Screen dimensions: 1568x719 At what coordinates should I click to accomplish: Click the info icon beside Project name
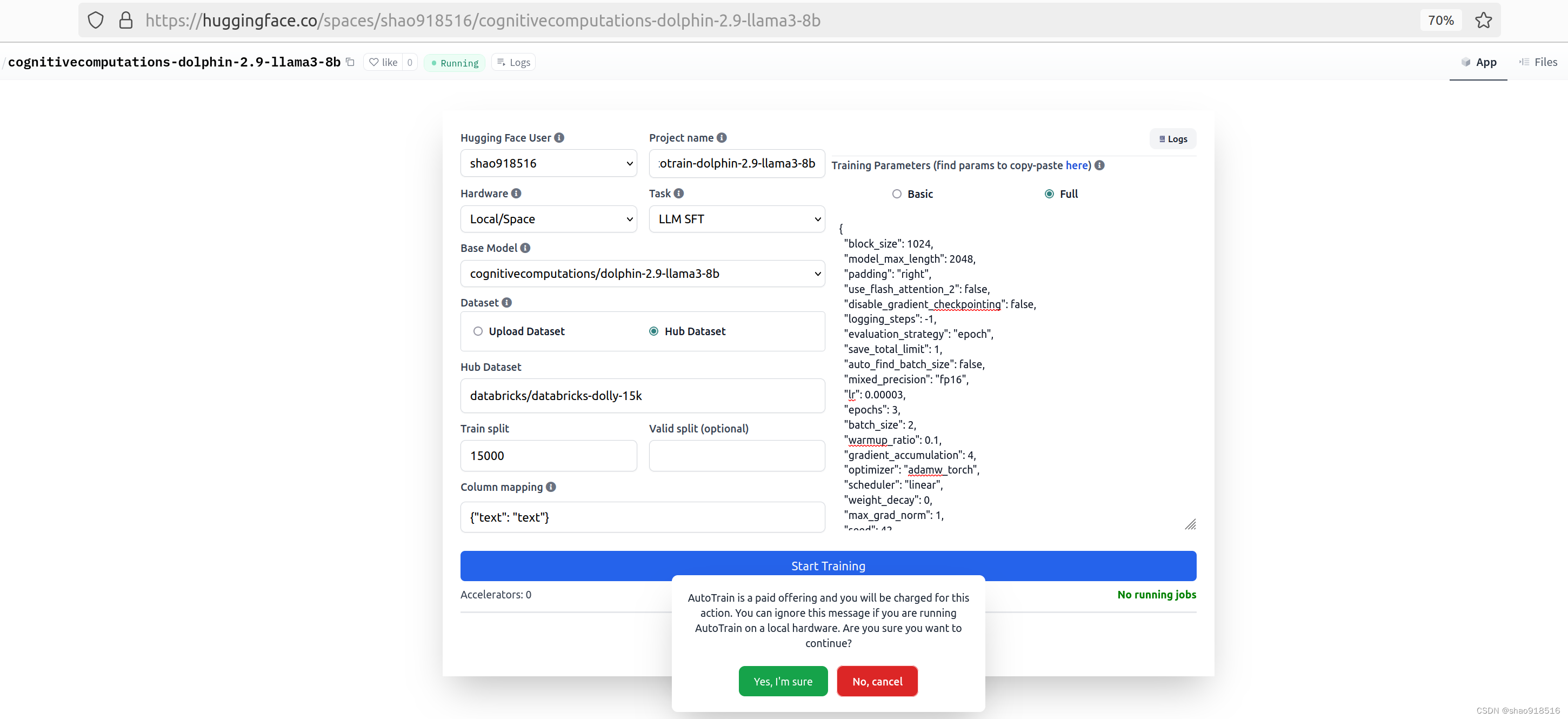tap(722, 138)
